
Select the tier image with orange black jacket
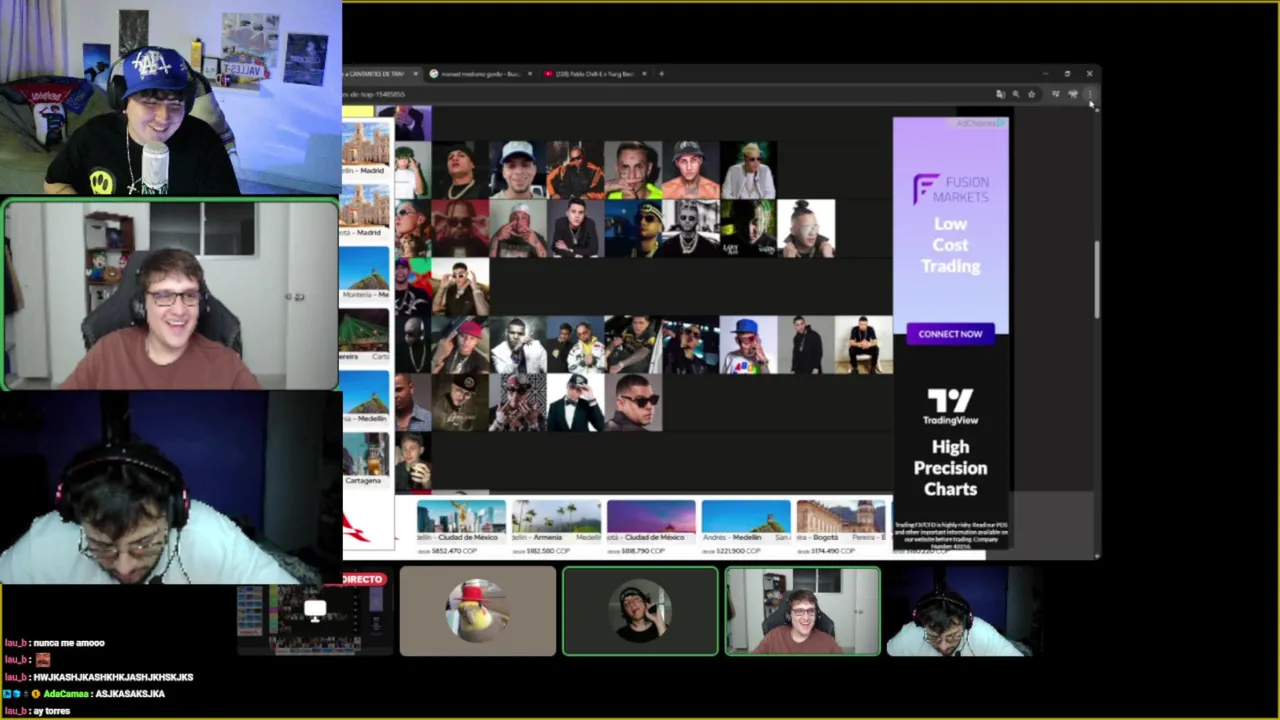click(575, 170)
